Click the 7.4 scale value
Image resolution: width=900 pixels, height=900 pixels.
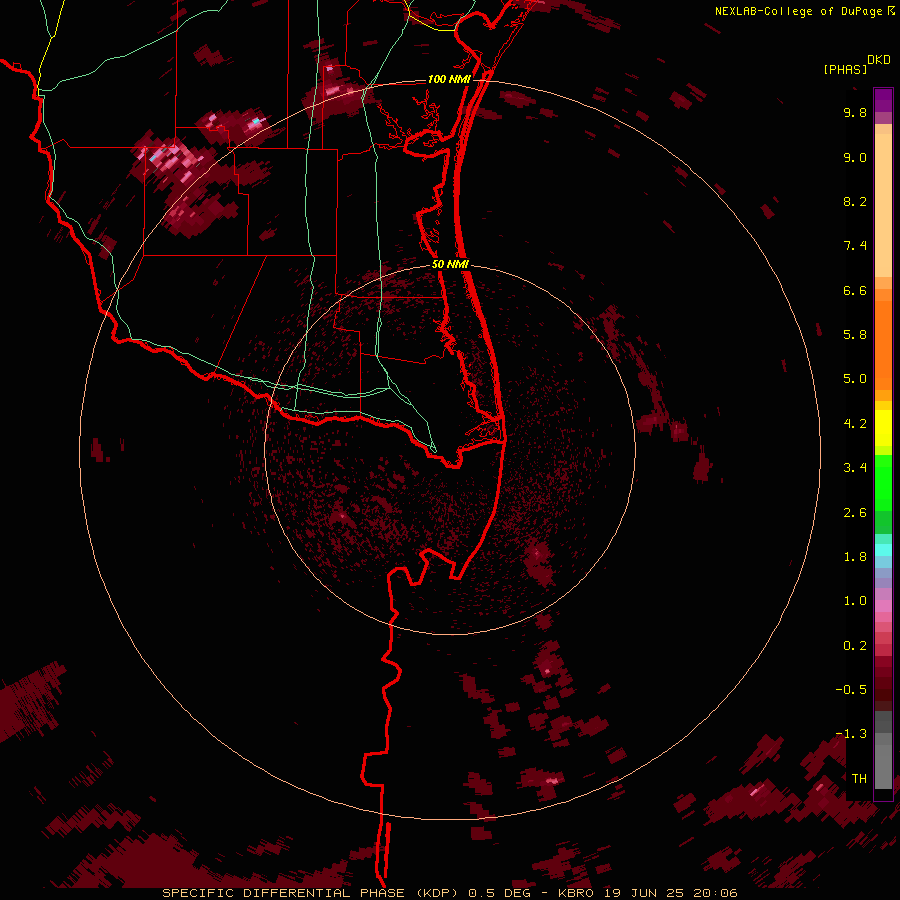point(855,246)
